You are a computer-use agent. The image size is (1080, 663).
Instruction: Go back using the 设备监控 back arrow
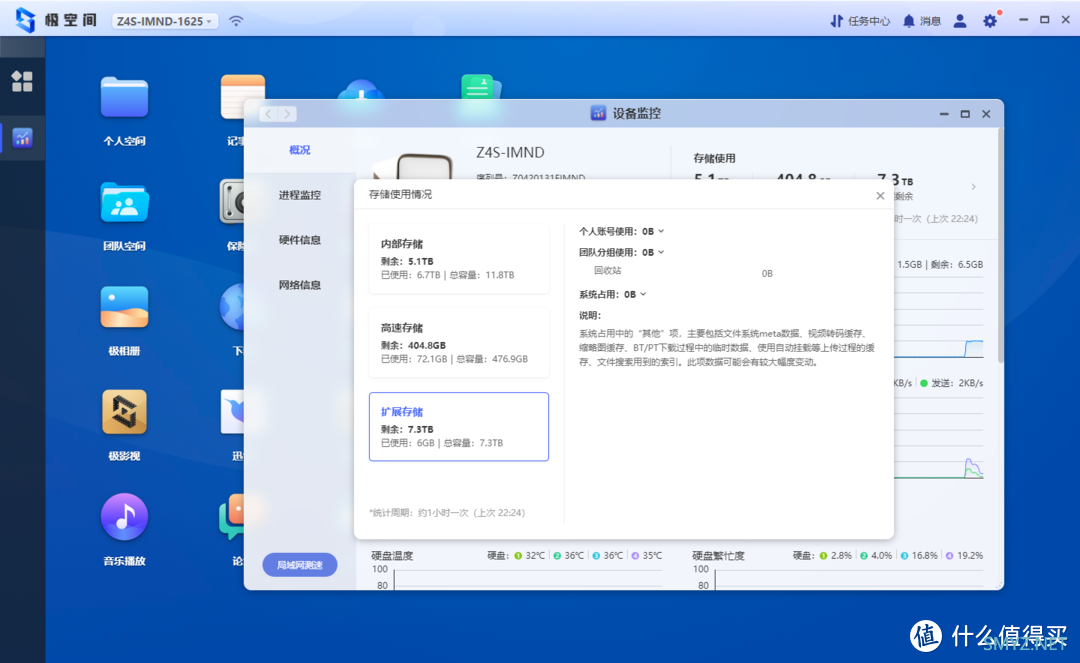(269, 114)
